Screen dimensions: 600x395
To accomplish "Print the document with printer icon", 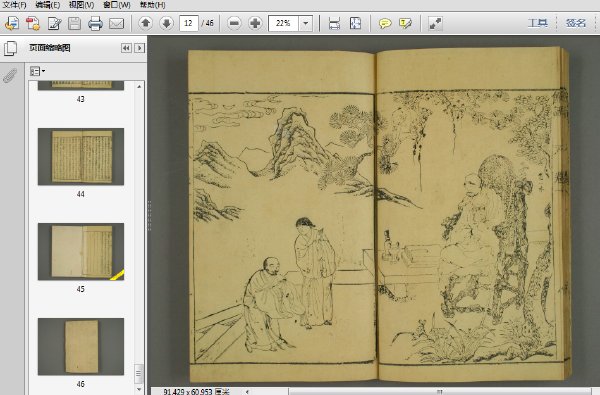I will coord(95,23).
